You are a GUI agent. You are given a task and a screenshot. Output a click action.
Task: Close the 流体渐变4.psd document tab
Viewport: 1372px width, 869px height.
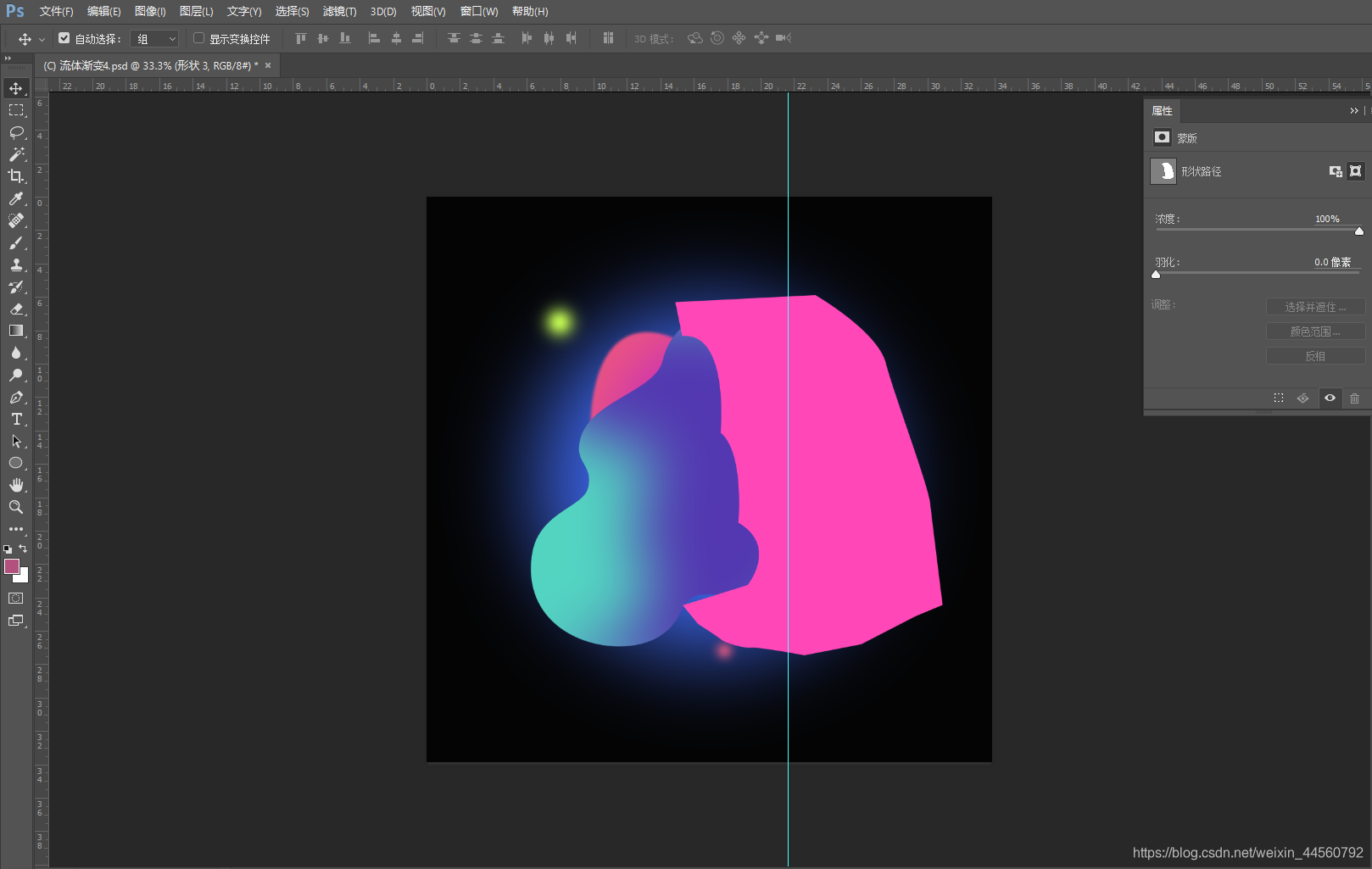click(268, 66)
